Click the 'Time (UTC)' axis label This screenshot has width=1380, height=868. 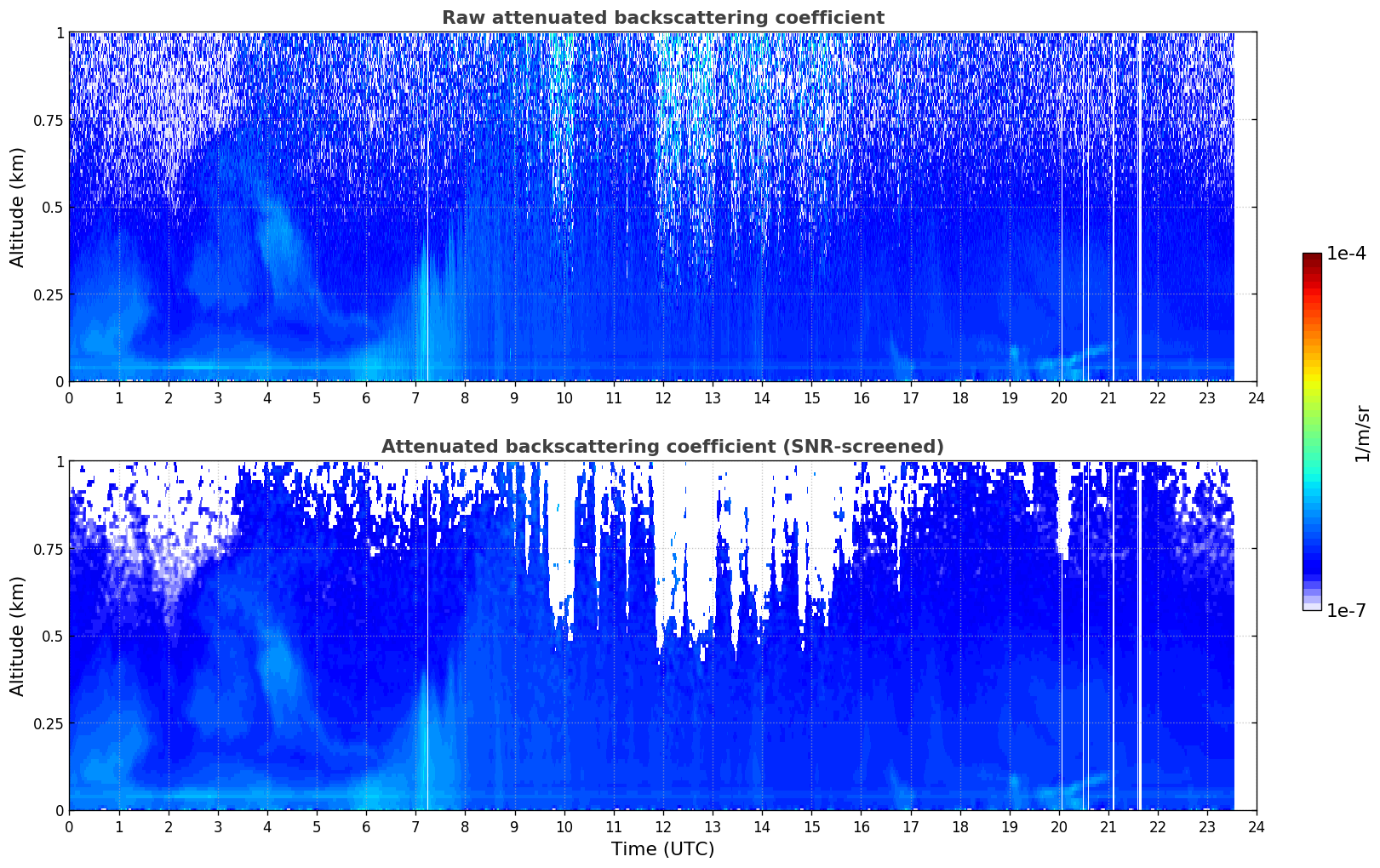click(x=662, y=849)
